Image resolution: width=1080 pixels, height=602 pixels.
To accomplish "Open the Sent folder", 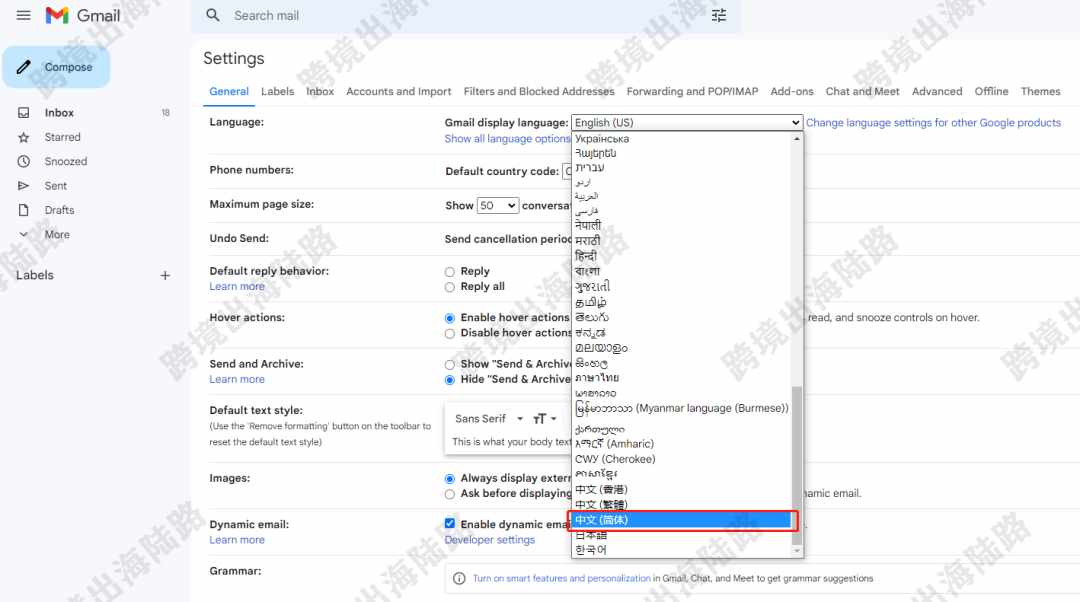I will [56, 186].
